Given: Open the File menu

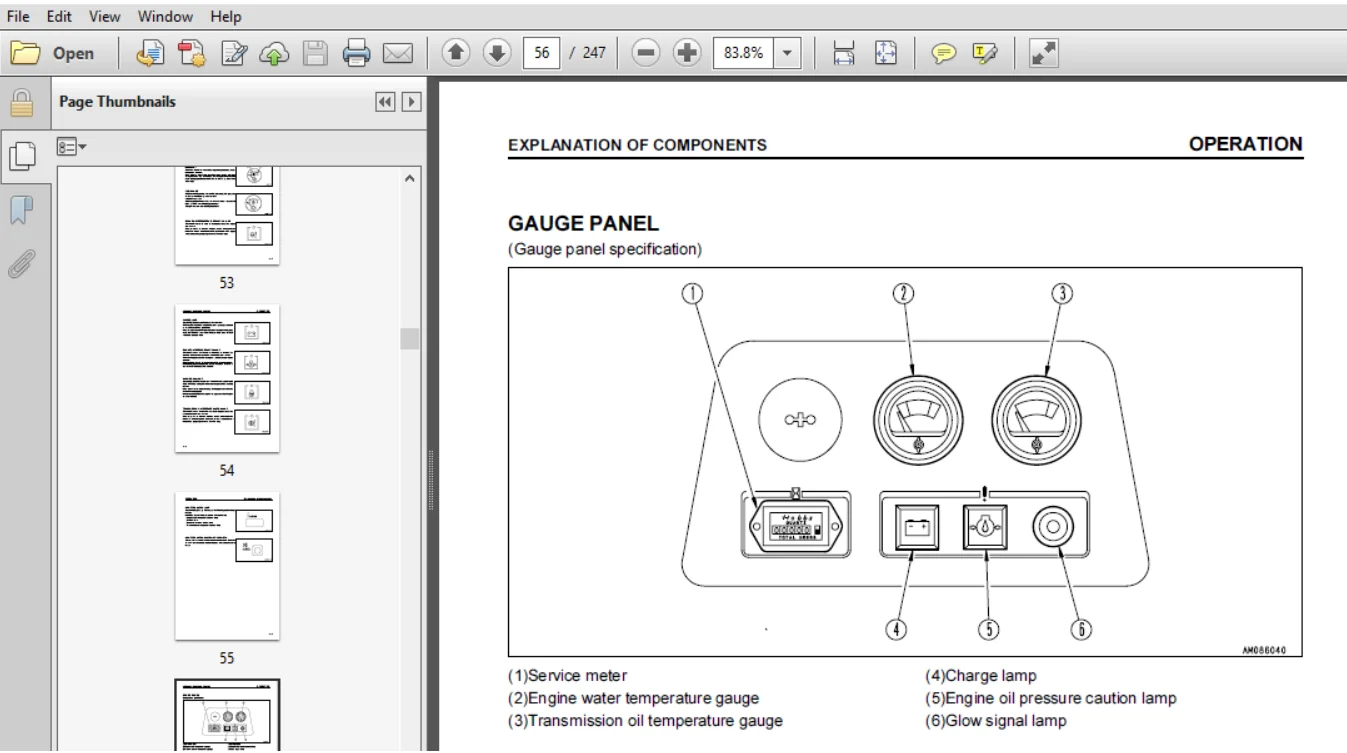Looking at the screenshot, I should (18, 17).
